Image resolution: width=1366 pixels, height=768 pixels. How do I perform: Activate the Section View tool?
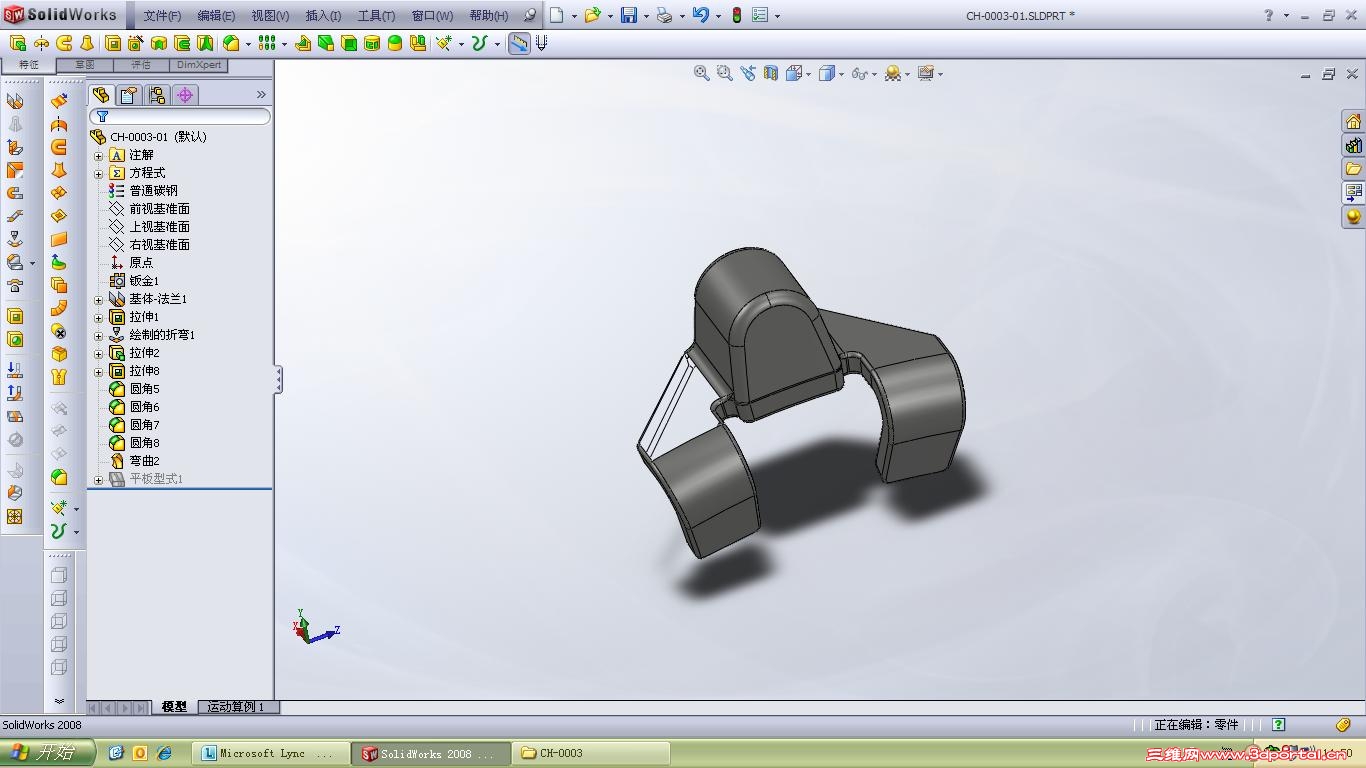[771, 73]
